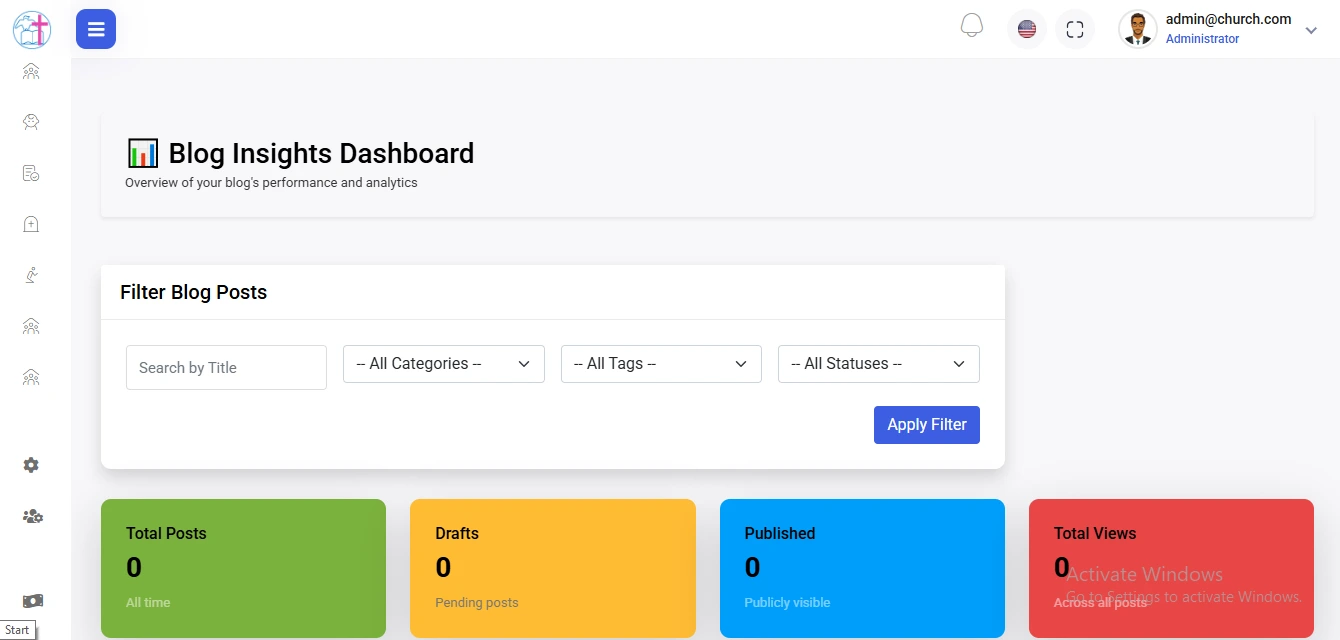Open the child face sidebar icon
Image resolution: width=1340 pixels, height=640 pixels.
point(31,122)
